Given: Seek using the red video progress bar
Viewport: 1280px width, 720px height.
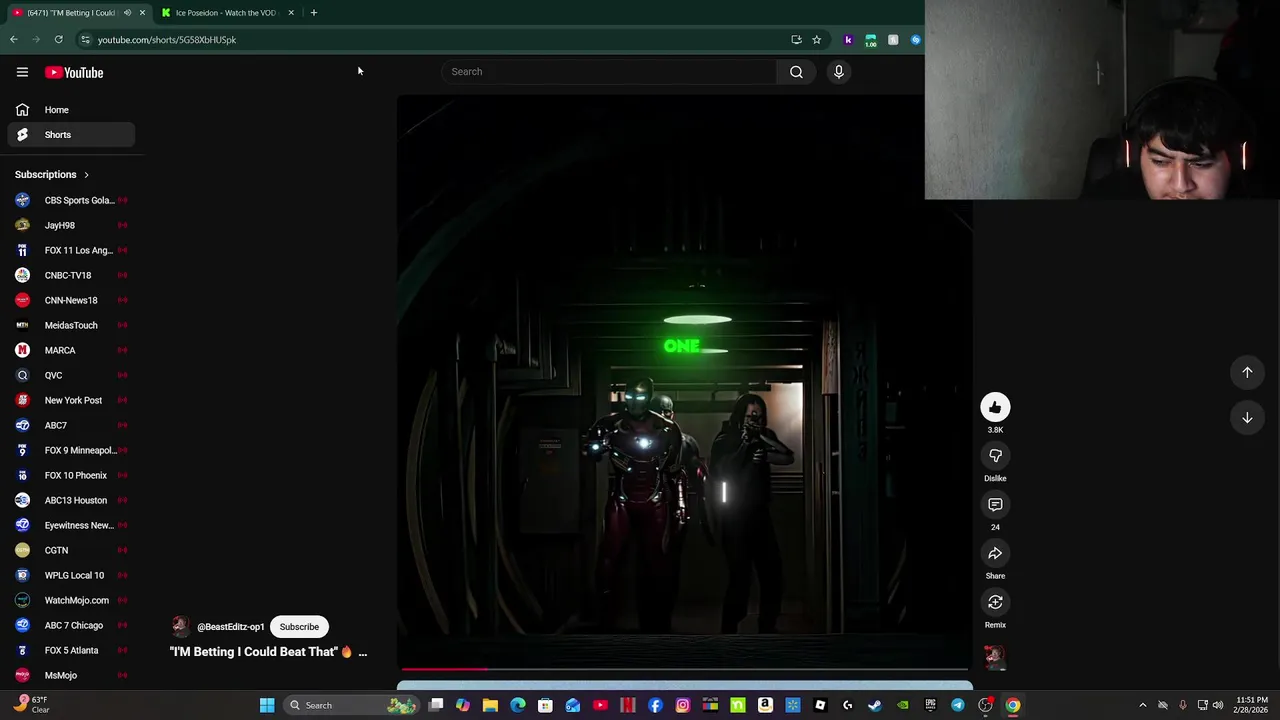Looking at the screenshot, I should point(685,669).
